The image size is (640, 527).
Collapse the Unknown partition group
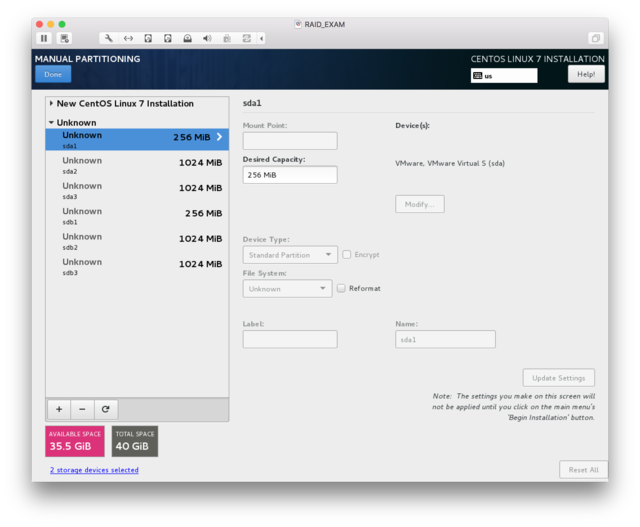[52, 123]
